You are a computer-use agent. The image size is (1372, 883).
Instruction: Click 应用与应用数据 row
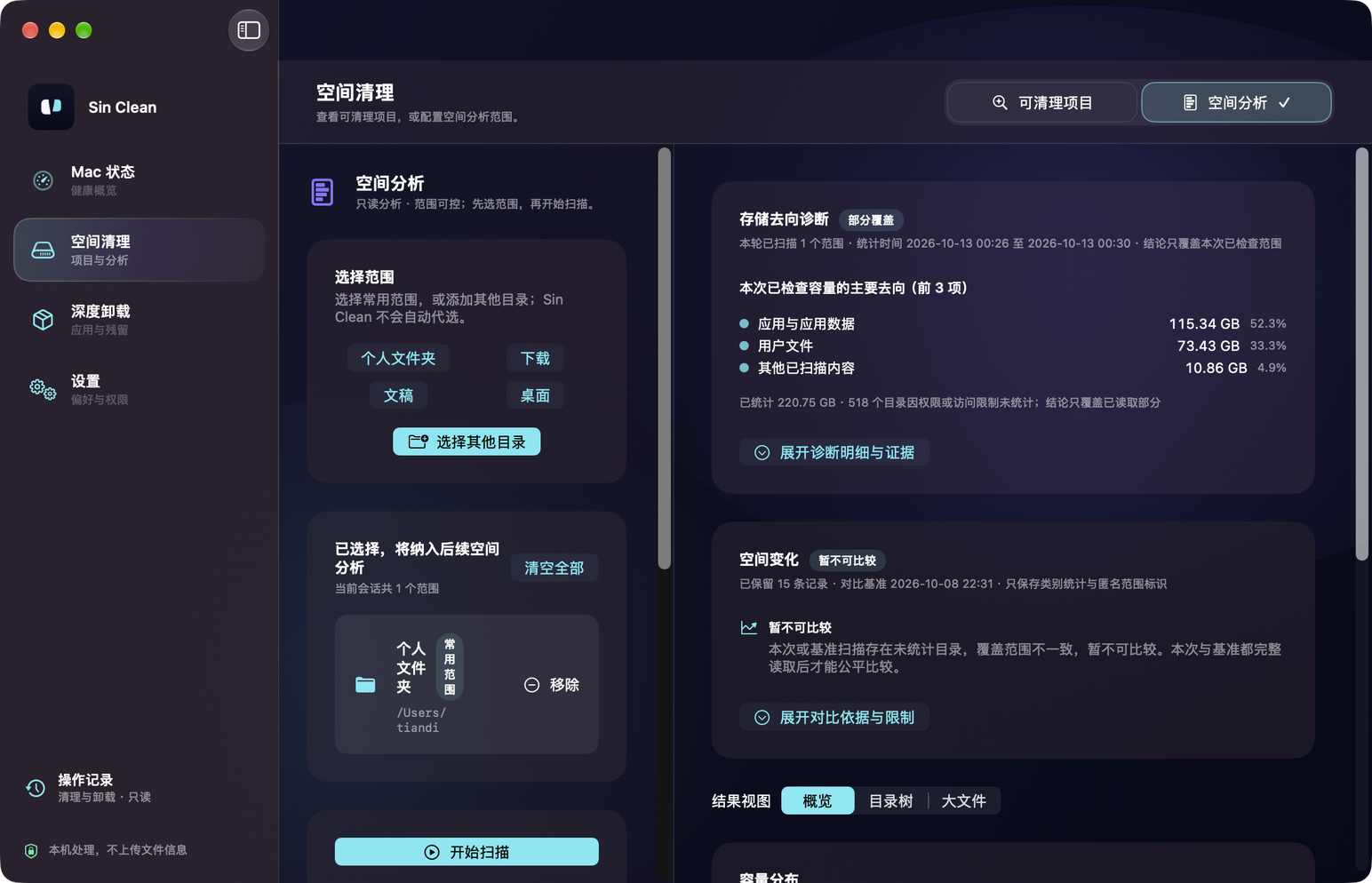coord(1013,323)
